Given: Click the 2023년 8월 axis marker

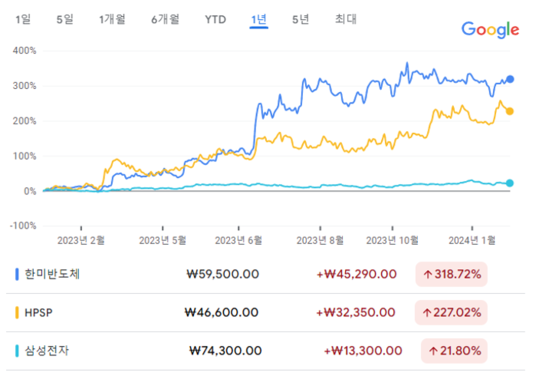Looking at the screenshot, I should [320, 240].
